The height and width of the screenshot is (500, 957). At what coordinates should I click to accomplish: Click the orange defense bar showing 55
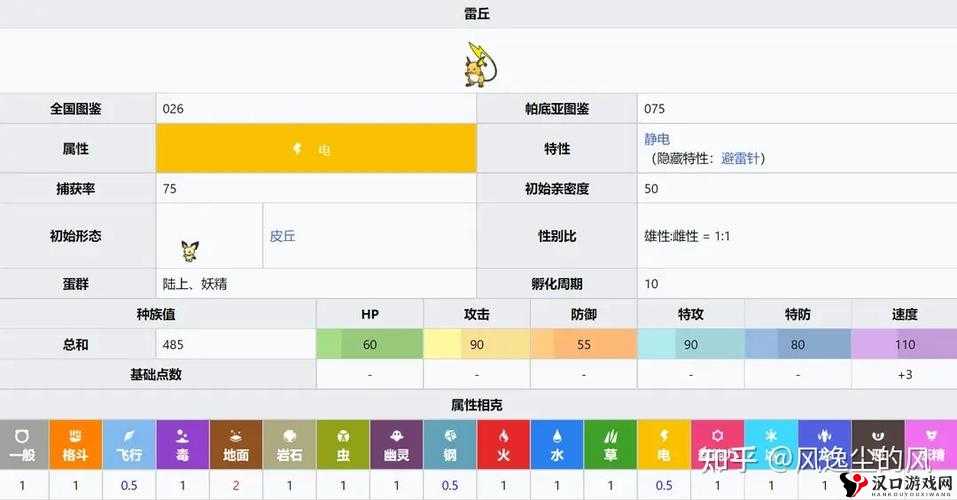tap(583, 344)
